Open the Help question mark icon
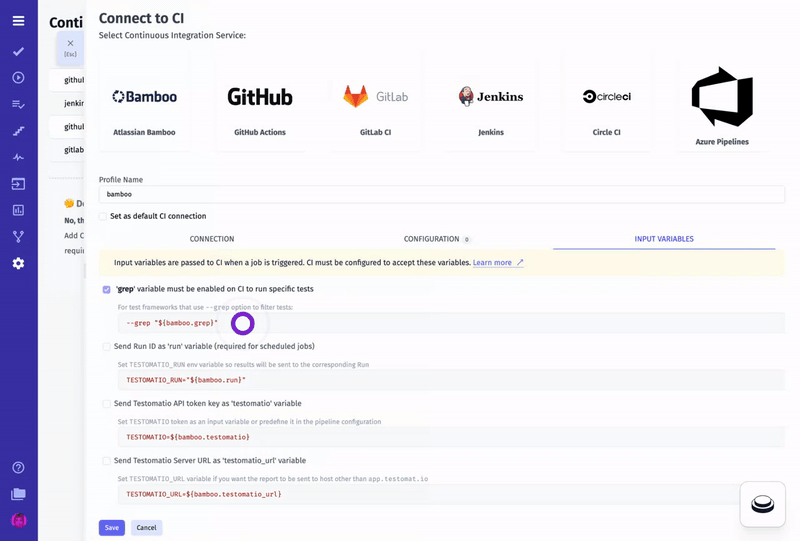 click(18, 468)
